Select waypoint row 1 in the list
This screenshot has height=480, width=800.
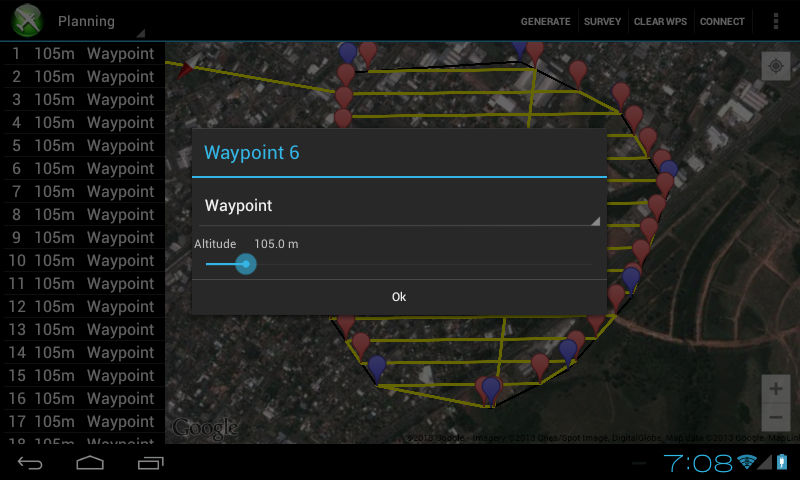84,54
